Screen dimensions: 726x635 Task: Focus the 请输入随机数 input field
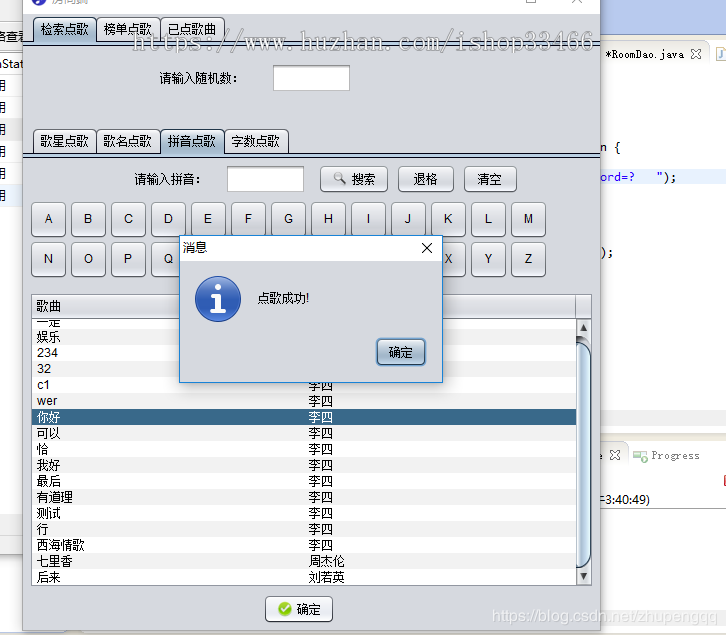(311, 78)
